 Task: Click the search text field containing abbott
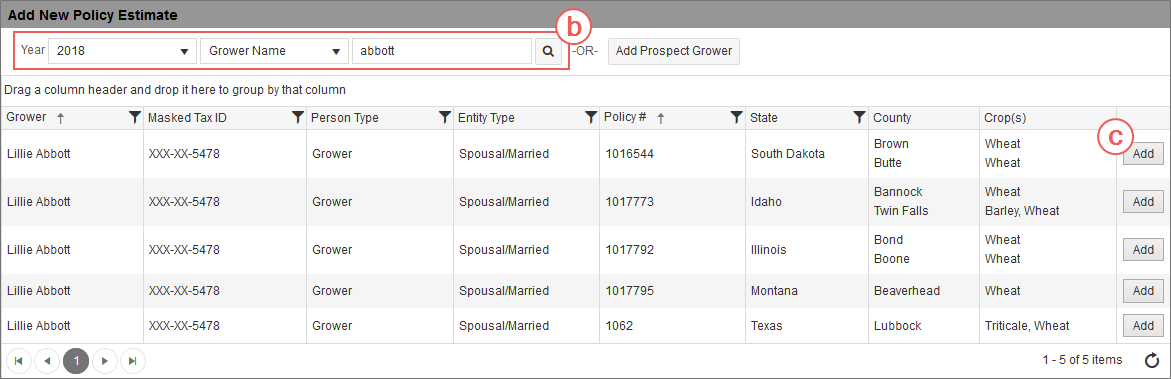pyautogui.click(x=441, y=52)
